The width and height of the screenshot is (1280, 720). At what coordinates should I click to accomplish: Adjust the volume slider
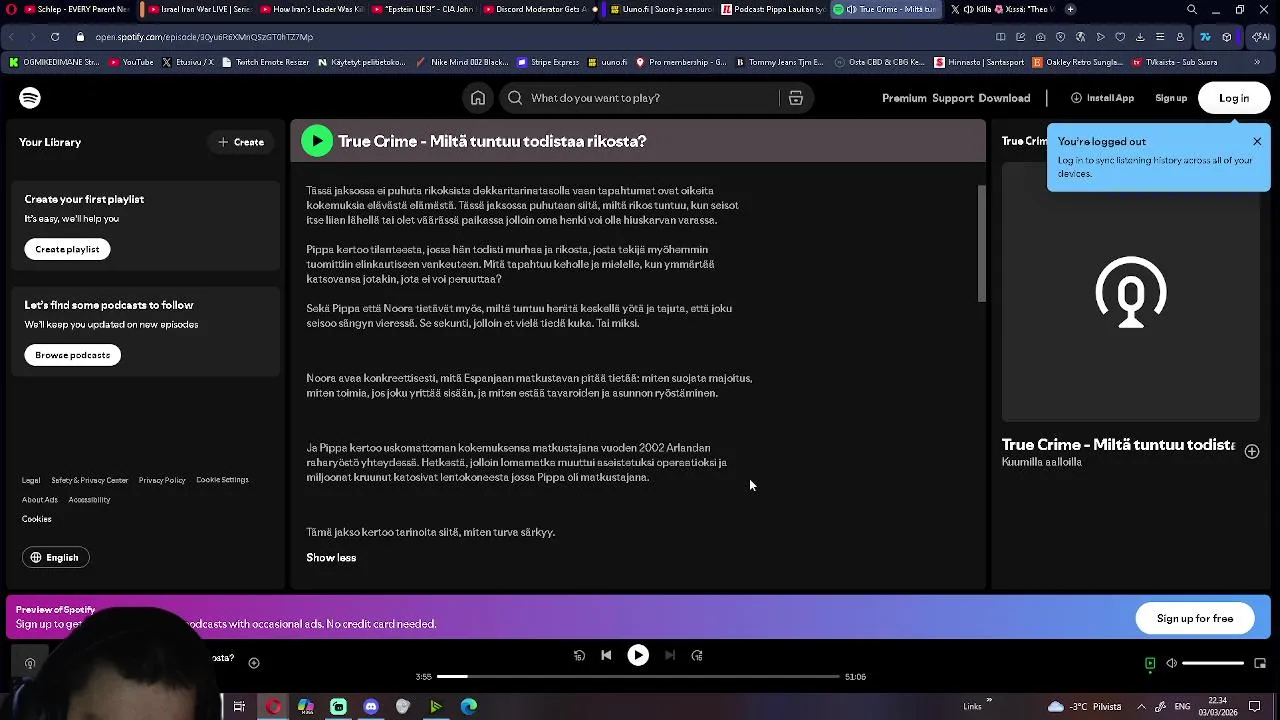[x=1213, y=663]
